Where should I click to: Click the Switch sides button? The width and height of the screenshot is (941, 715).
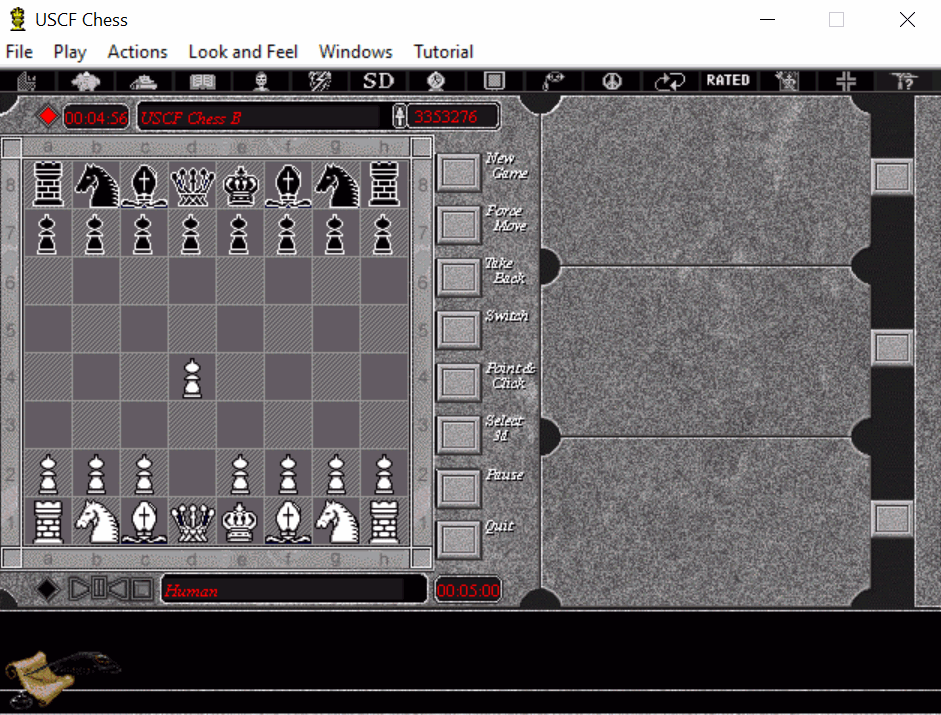pyautogui.click(x=458, y=330)
